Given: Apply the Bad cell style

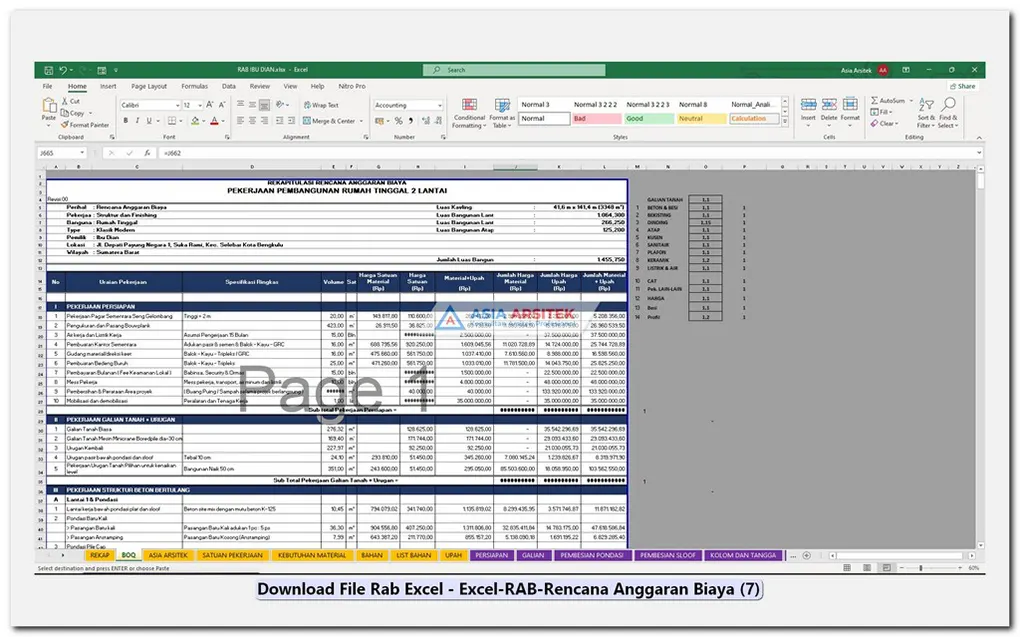Looking at the screenshot, I should tap(597, 118).
